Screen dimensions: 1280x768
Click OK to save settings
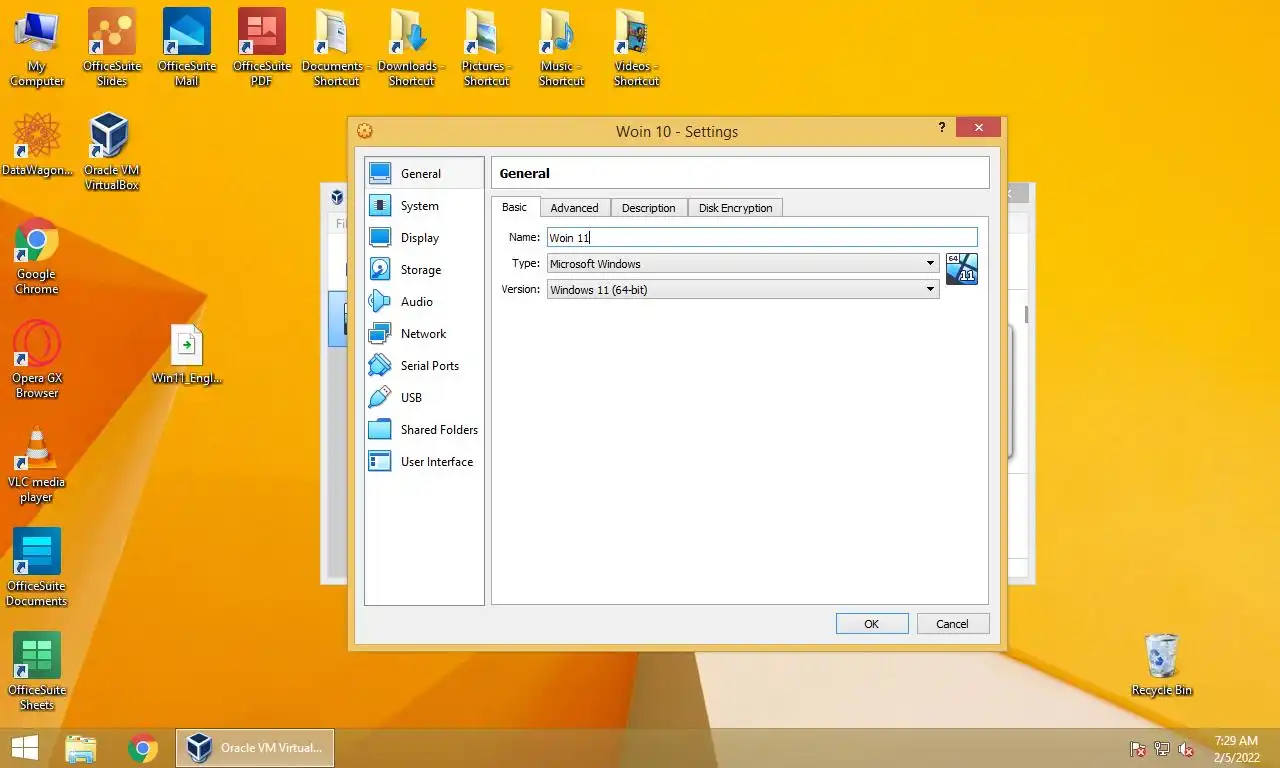click(x=872, y=623)
